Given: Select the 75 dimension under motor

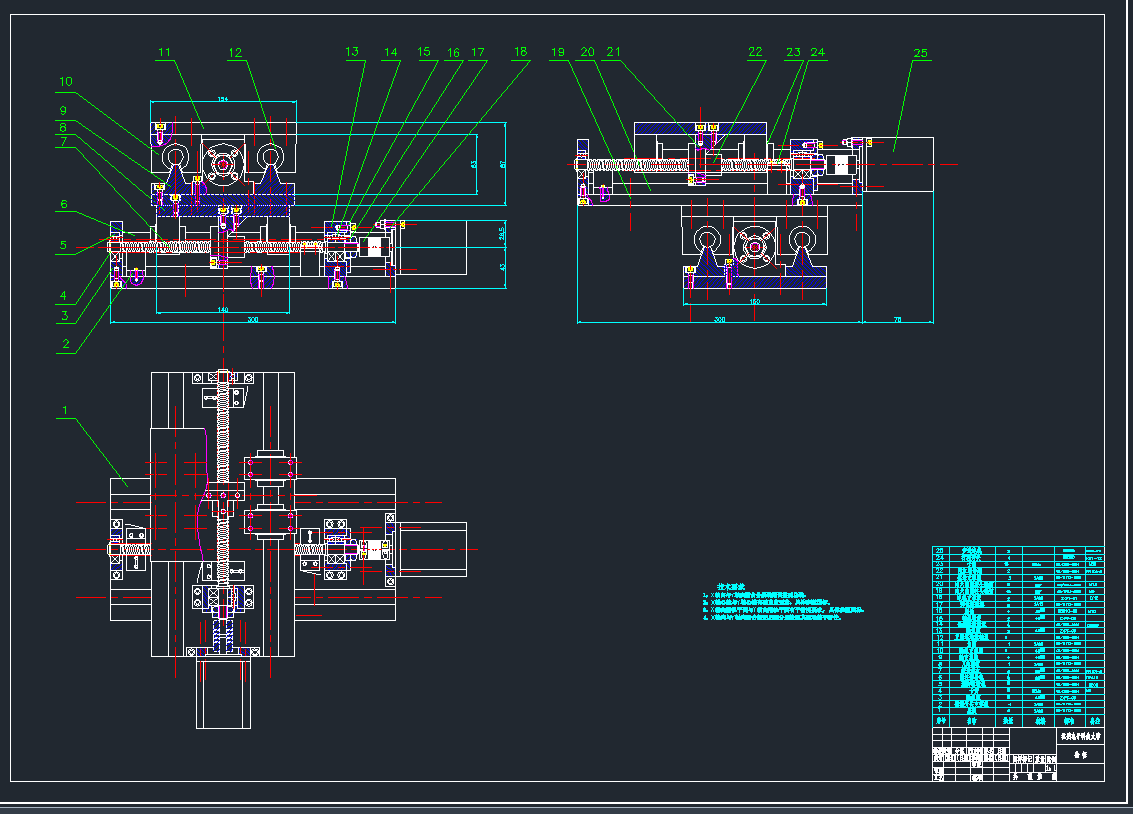Looking at the screenshot, I should (x=897, y=319).
